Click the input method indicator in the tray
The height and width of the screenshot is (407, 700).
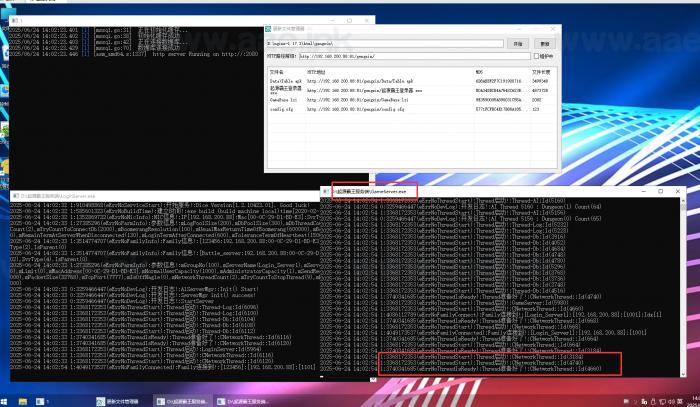(x=680, y=402)
